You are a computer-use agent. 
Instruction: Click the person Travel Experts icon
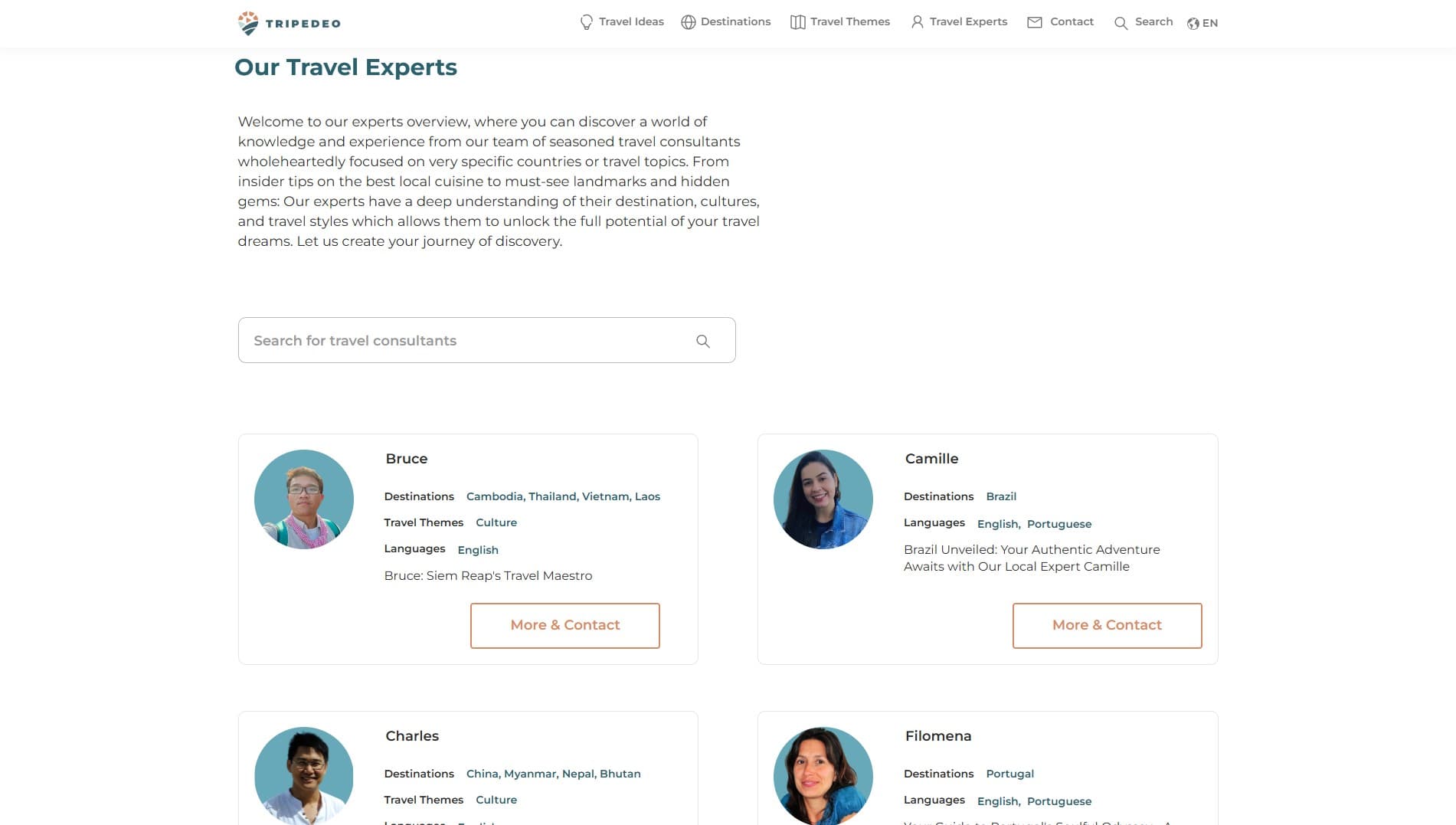[917, 22]
